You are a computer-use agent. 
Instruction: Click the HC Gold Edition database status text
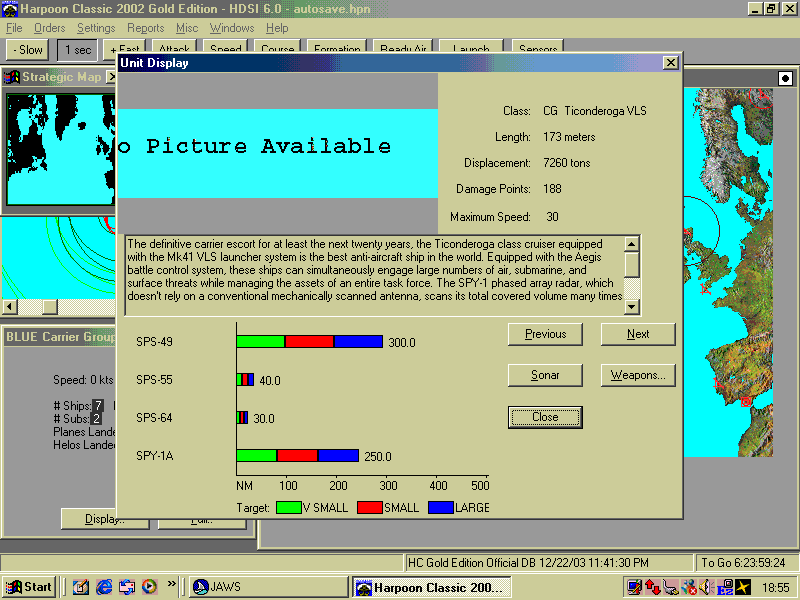pos(528,563)
